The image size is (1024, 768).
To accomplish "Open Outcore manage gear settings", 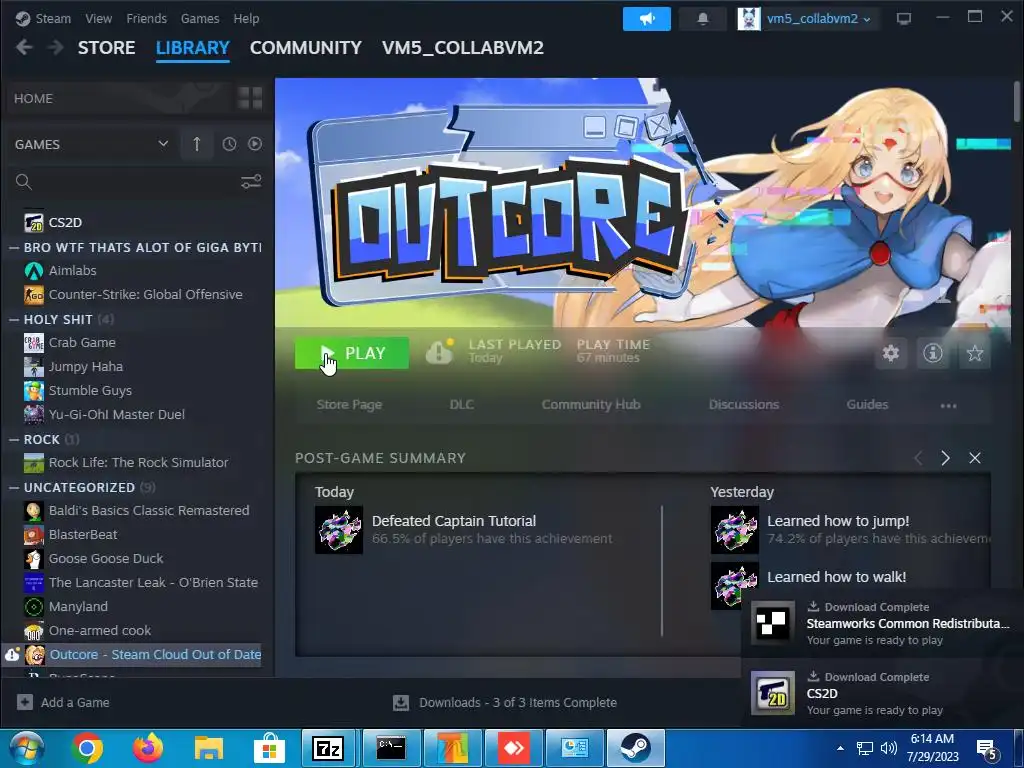I will click(891, 353).
